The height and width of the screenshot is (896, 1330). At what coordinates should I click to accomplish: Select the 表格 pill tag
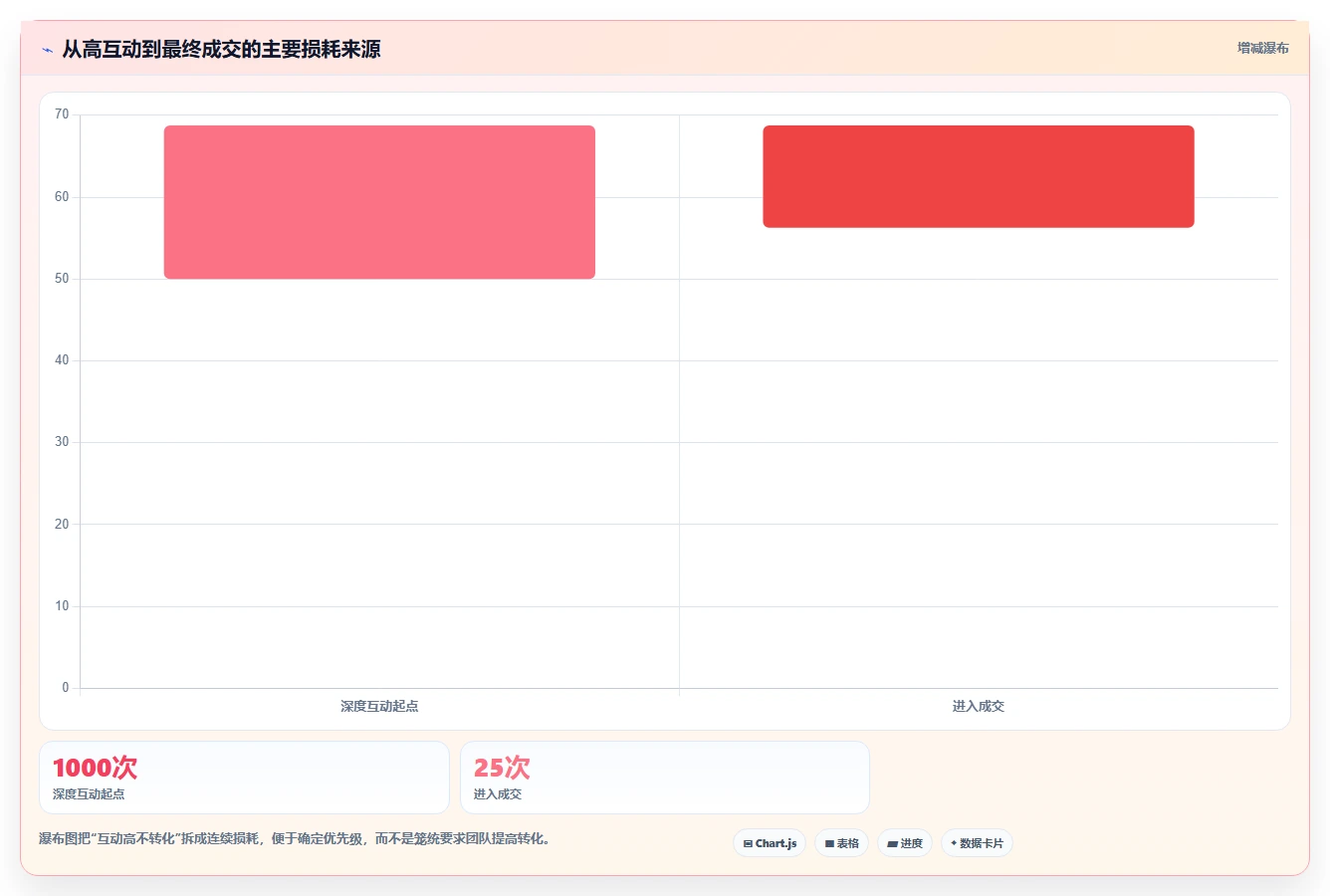(x=841, y=843)
